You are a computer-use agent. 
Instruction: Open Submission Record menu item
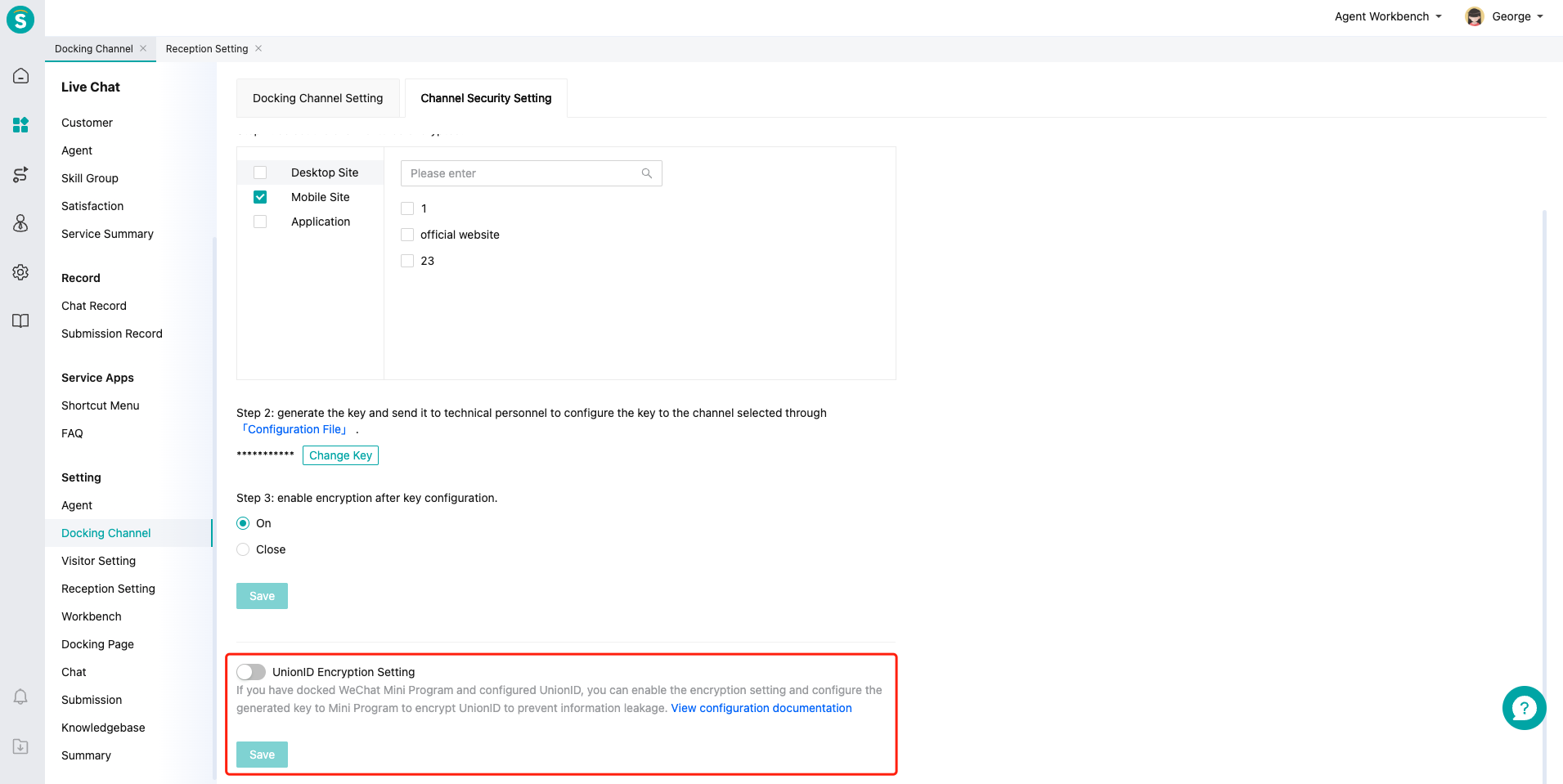coord(112,334)
